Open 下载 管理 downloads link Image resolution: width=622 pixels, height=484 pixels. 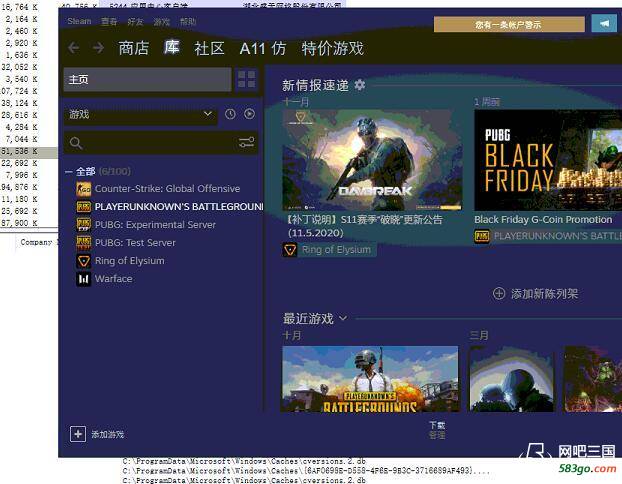(x=437, y=430)
